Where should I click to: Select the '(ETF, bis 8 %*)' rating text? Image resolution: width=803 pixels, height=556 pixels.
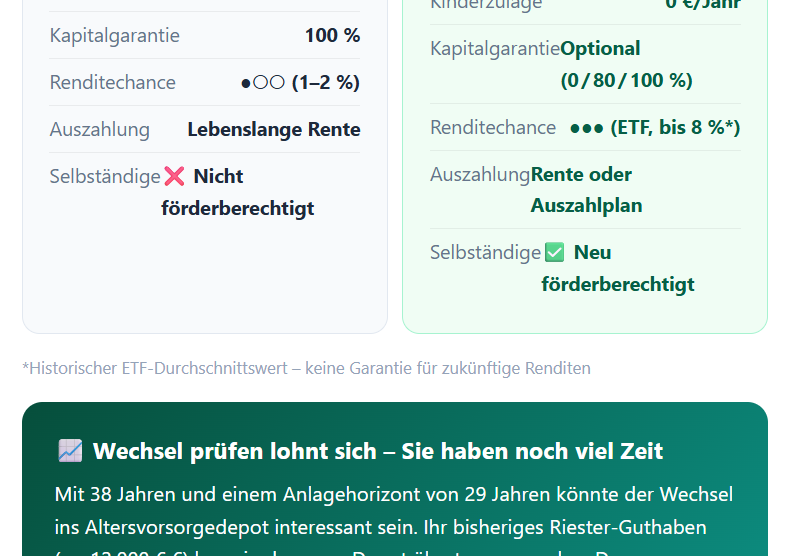(675, 127)
